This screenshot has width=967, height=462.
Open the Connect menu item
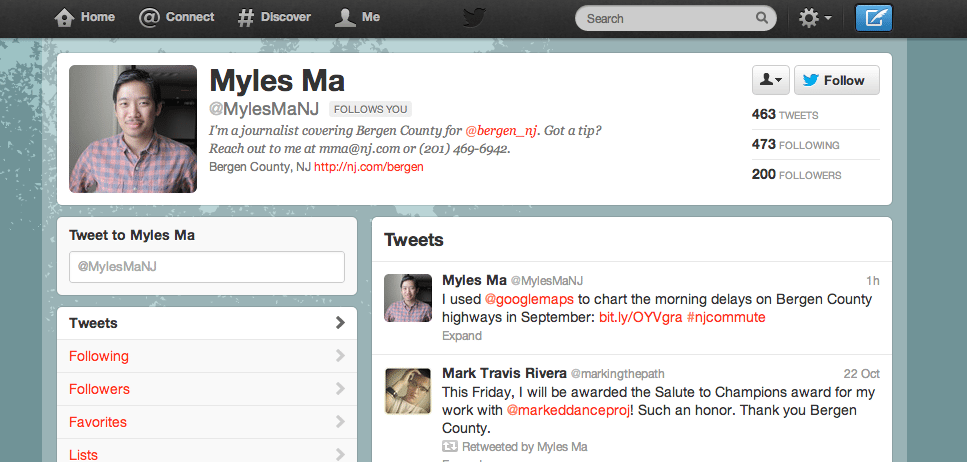tap(176, 17)
